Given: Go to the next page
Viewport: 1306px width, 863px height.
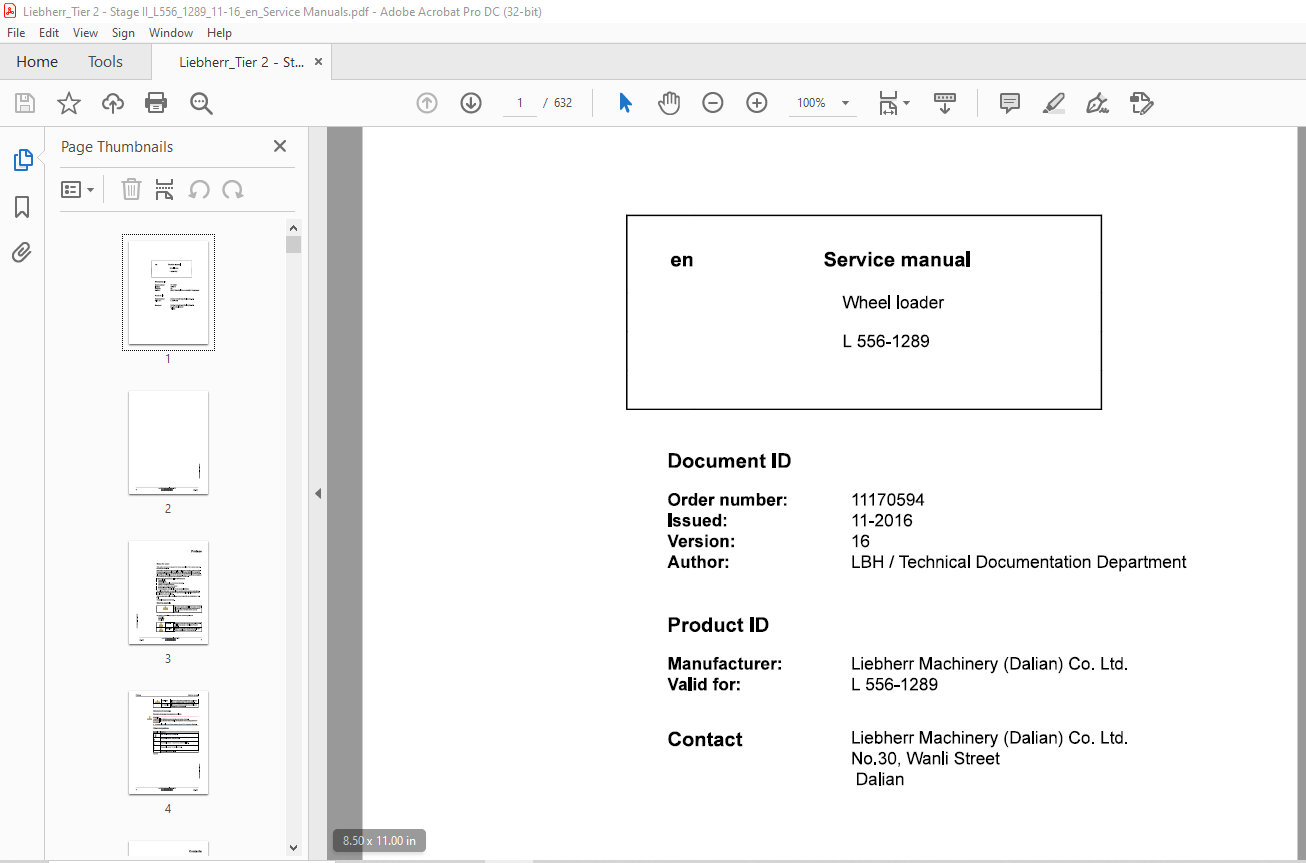Looking at the screenshot, I should tap(471, 103).
